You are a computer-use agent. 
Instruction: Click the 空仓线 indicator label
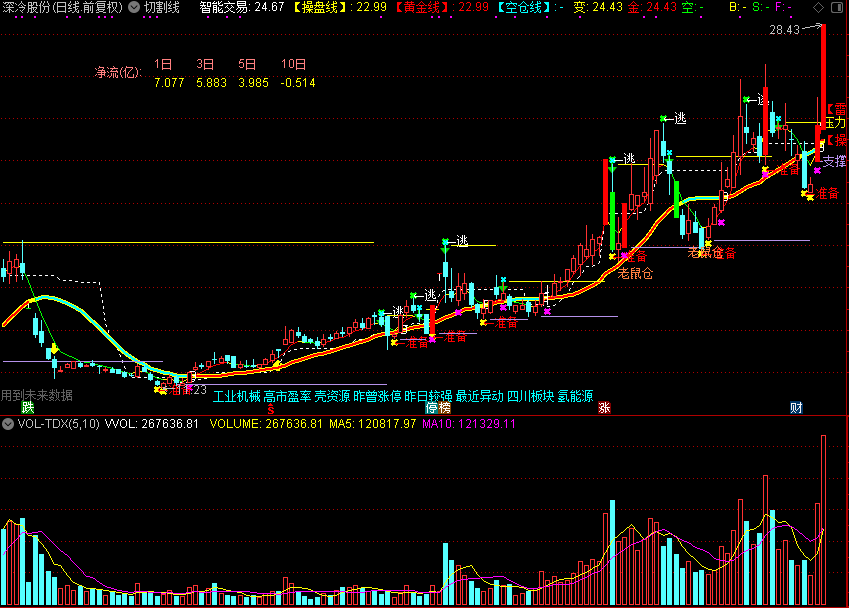coord(523,8)
